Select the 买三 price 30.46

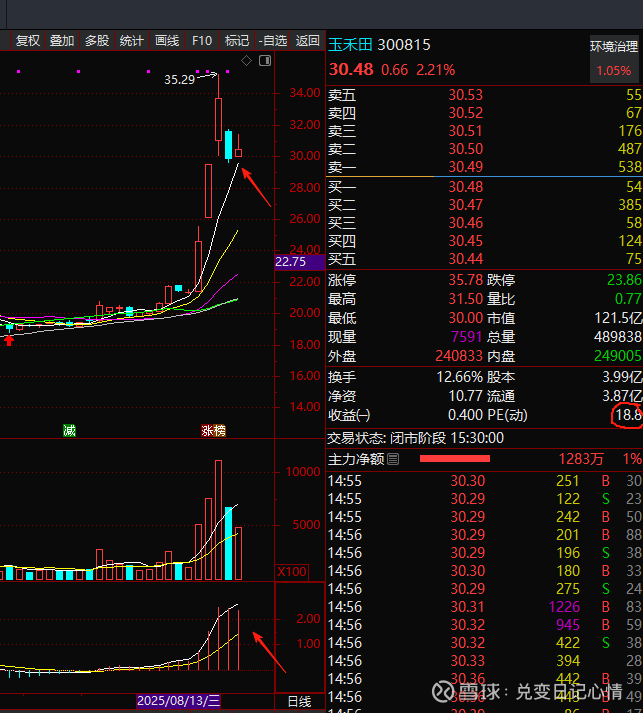pos(466,223)
